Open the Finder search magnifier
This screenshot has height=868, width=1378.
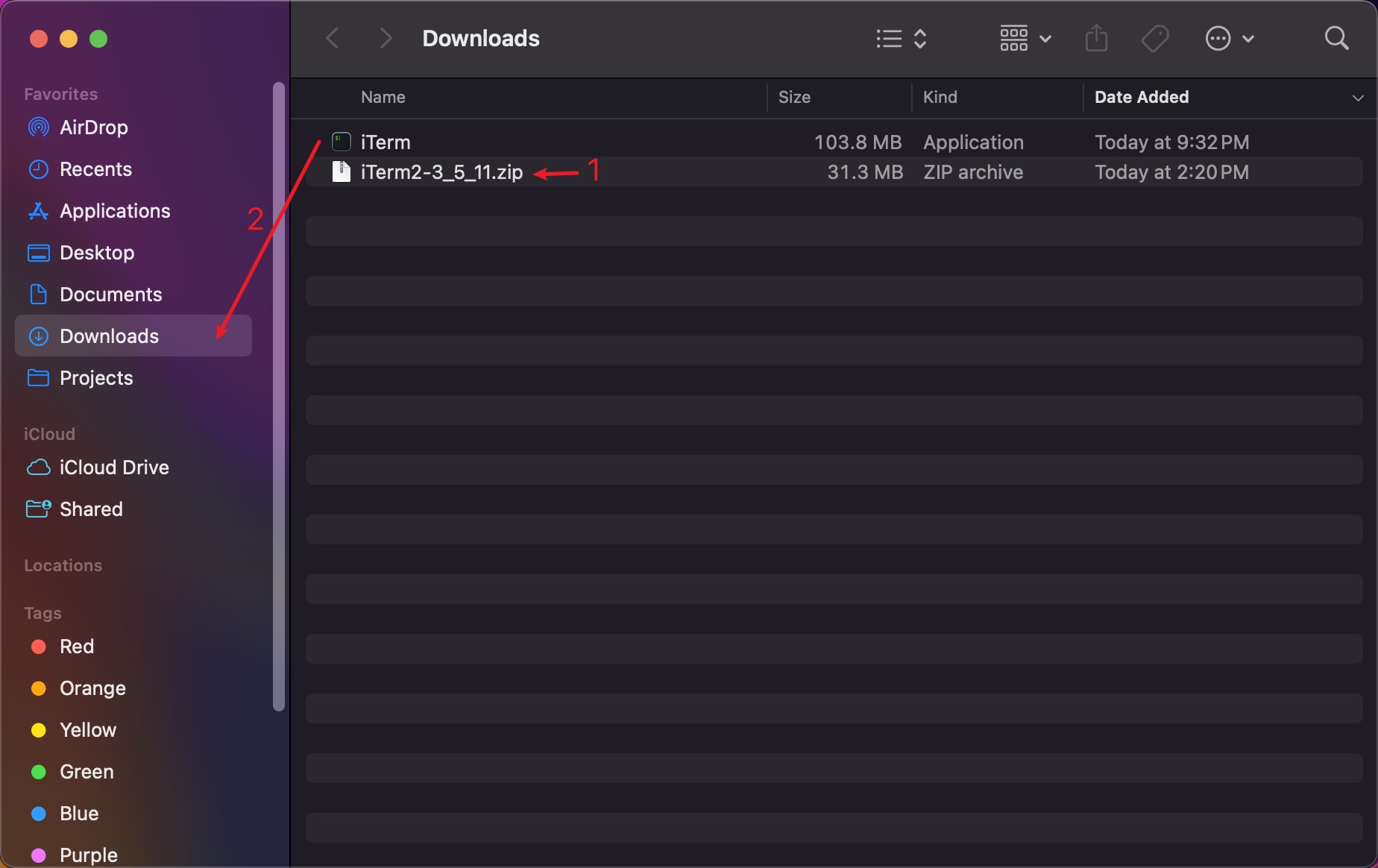[x=1336, y=38]
